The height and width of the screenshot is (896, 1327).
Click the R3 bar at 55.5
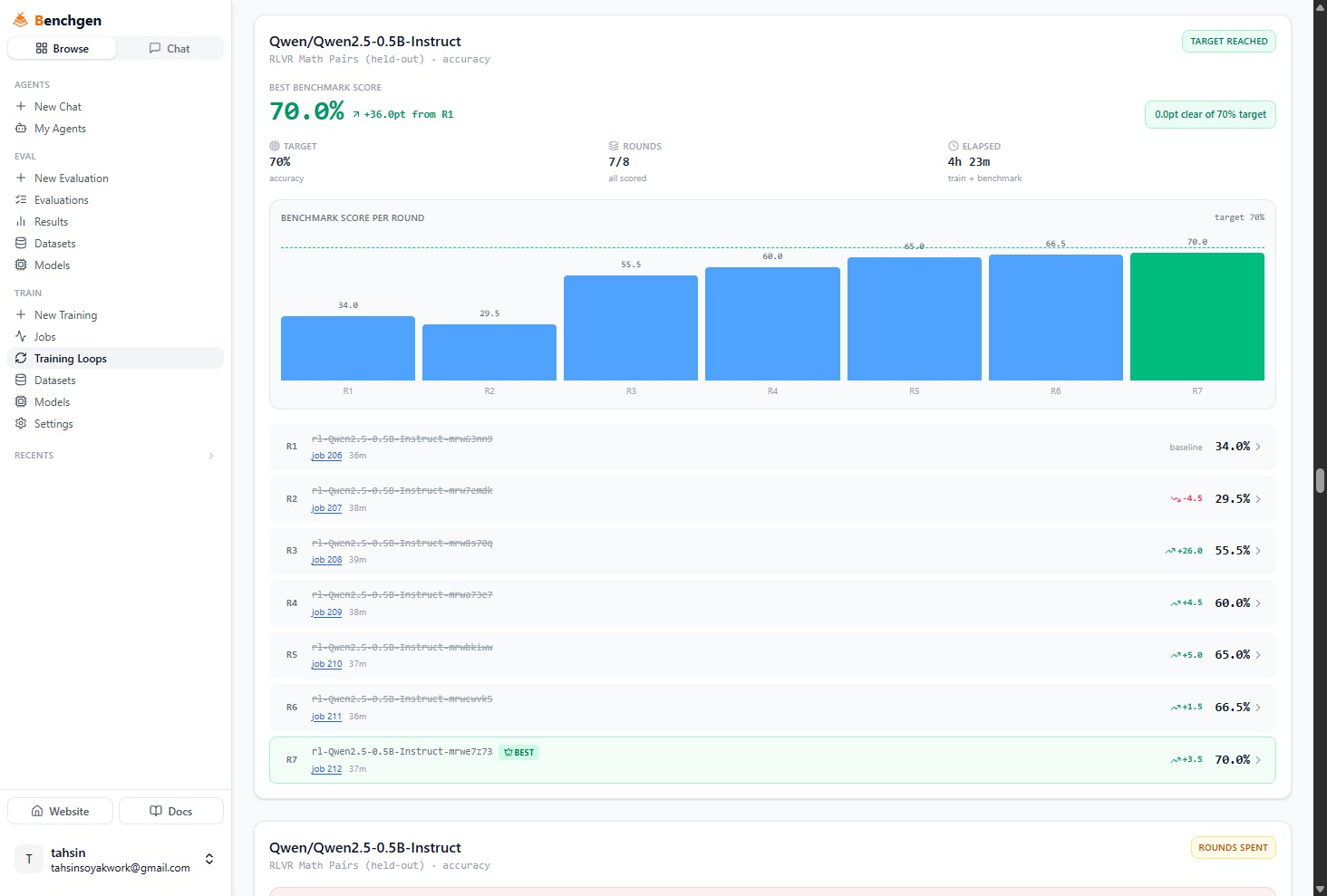click(631, 328)
